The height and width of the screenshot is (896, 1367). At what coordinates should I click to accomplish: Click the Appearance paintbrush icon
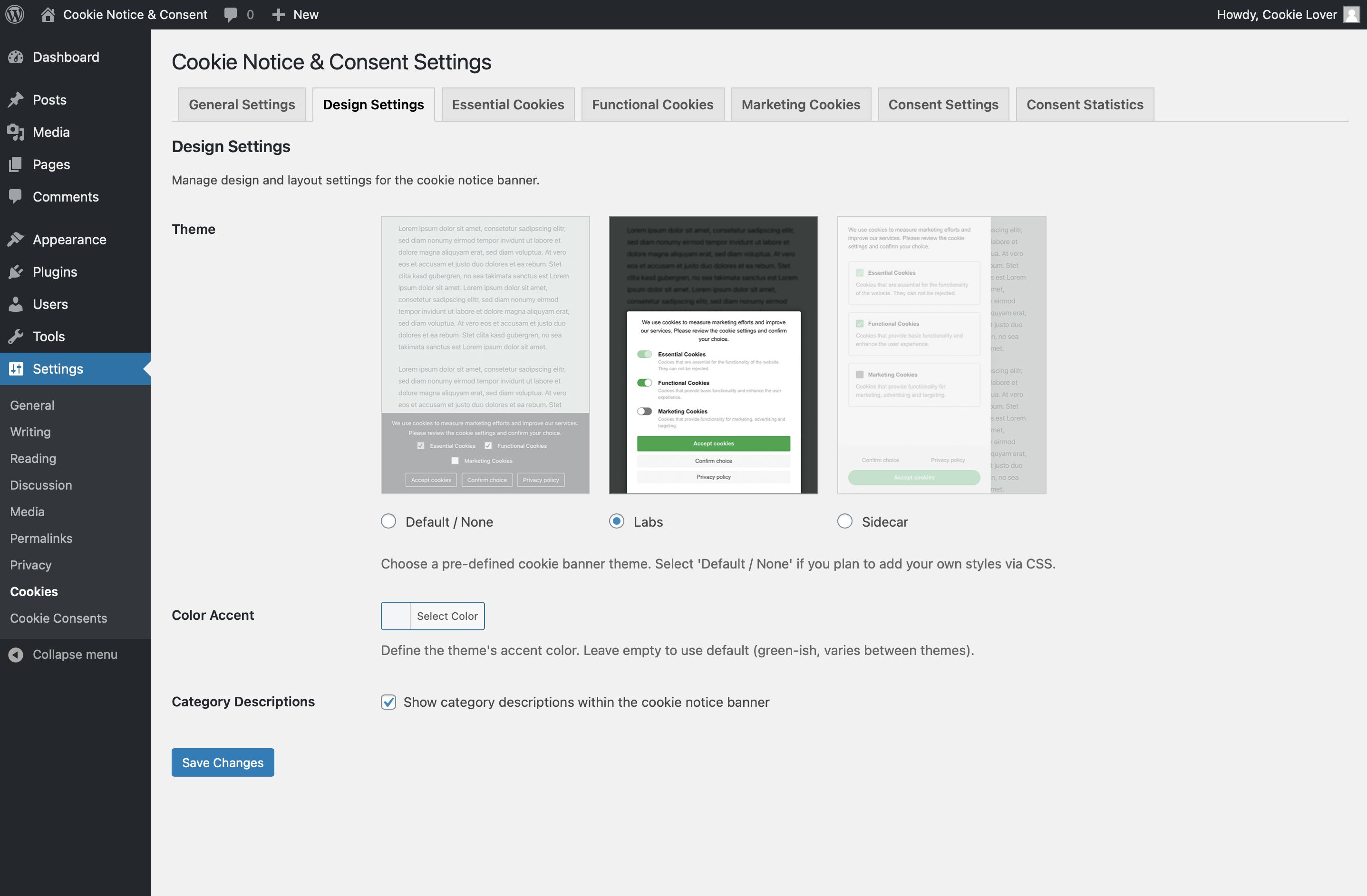click(x=16, y=240)
